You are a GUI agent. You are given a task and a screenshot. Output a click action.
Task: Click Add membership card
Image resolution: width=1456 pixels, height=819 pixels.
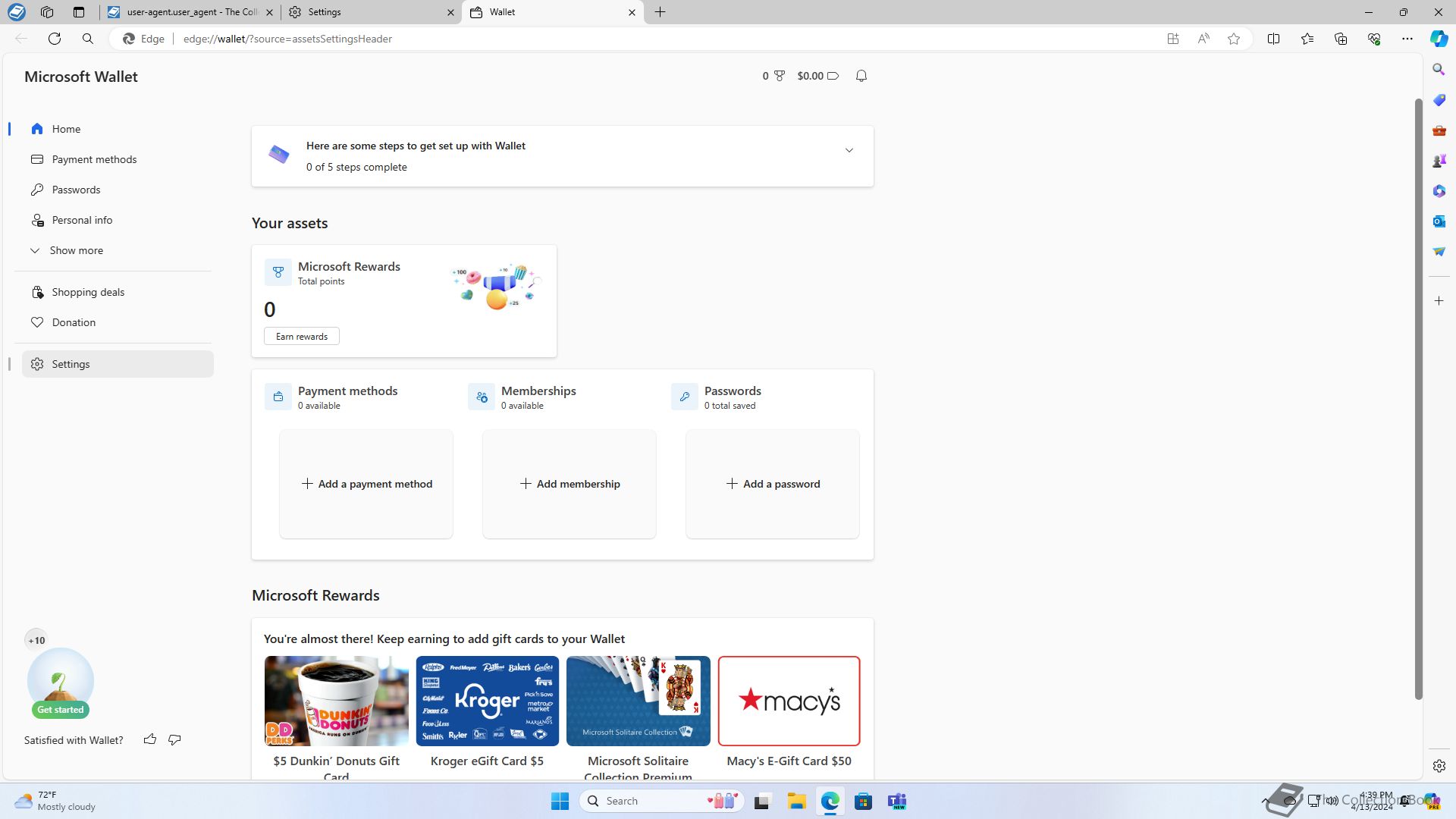[570, 484]
